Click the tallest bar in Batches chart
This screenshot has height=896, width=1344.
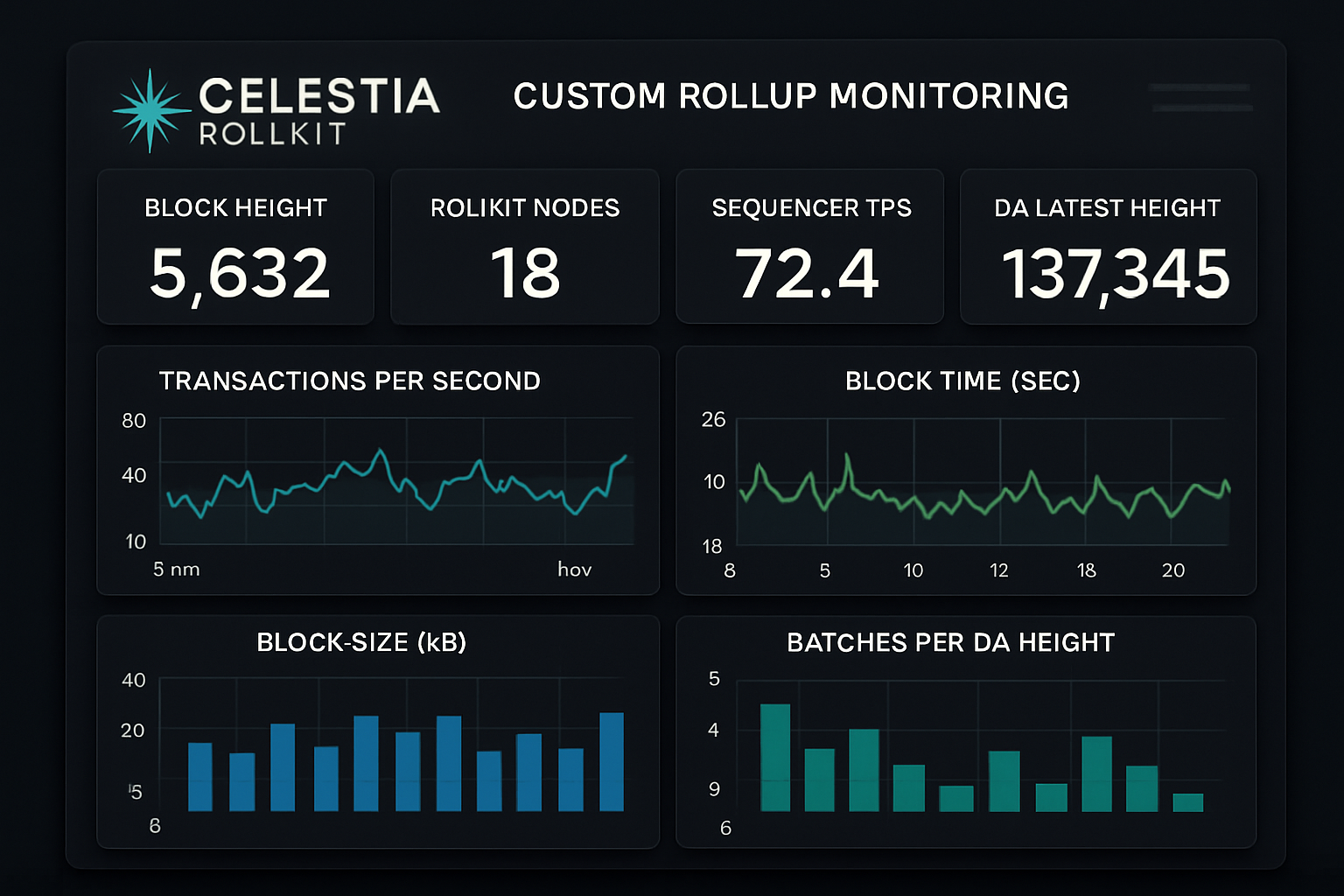776,752
